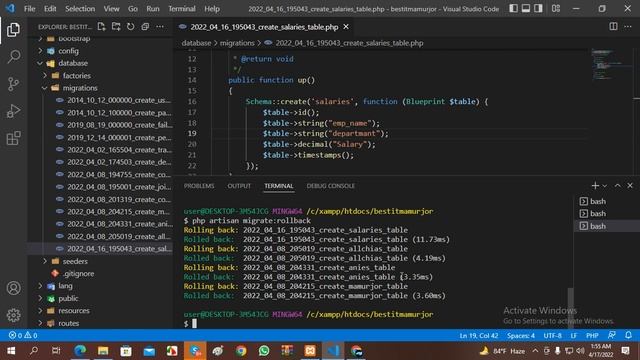Open the Go menu
This screenshot has width=640, height=360.
pos(133,9)
